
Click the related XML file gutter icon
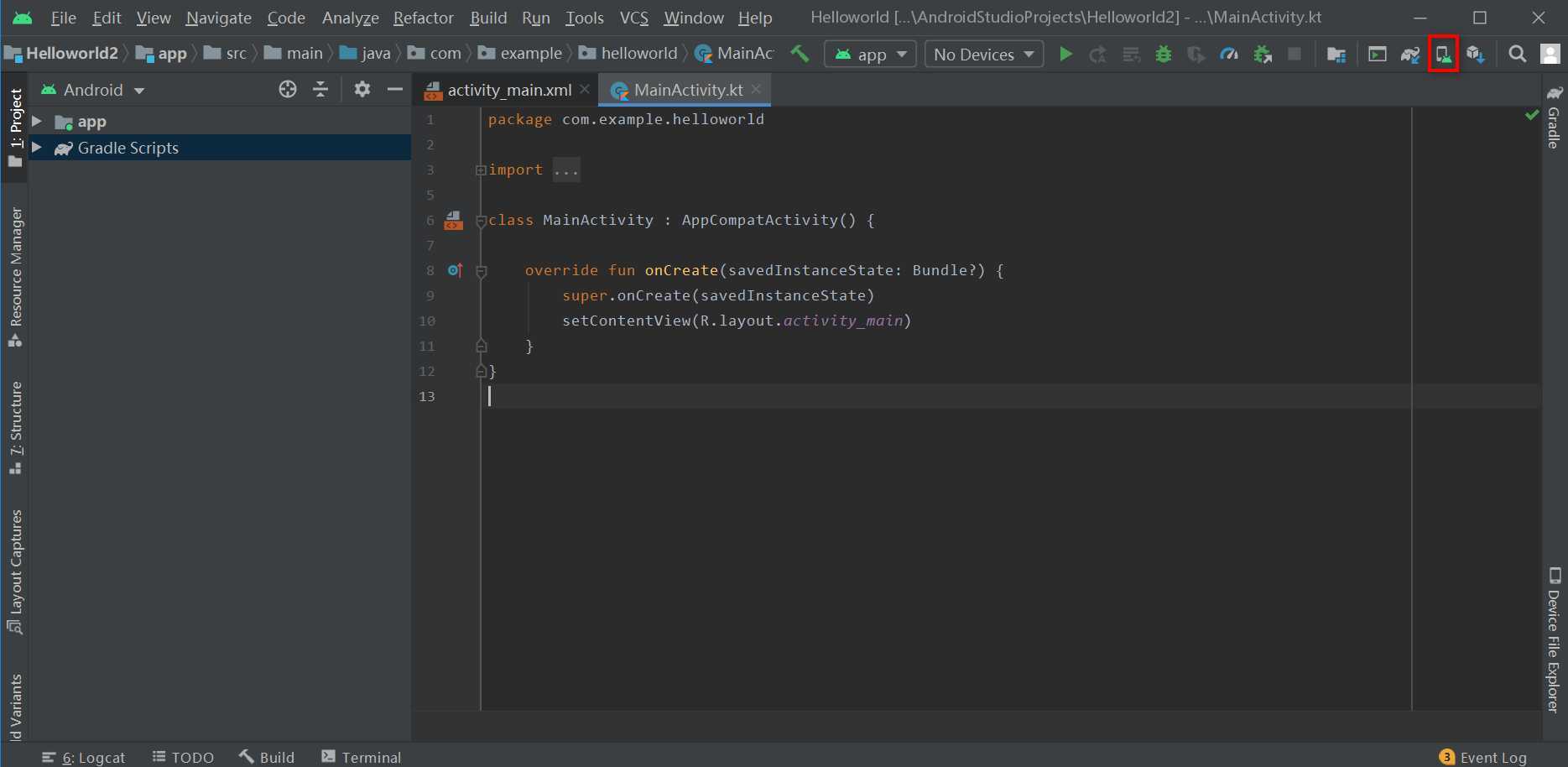(x=453, y=220)
